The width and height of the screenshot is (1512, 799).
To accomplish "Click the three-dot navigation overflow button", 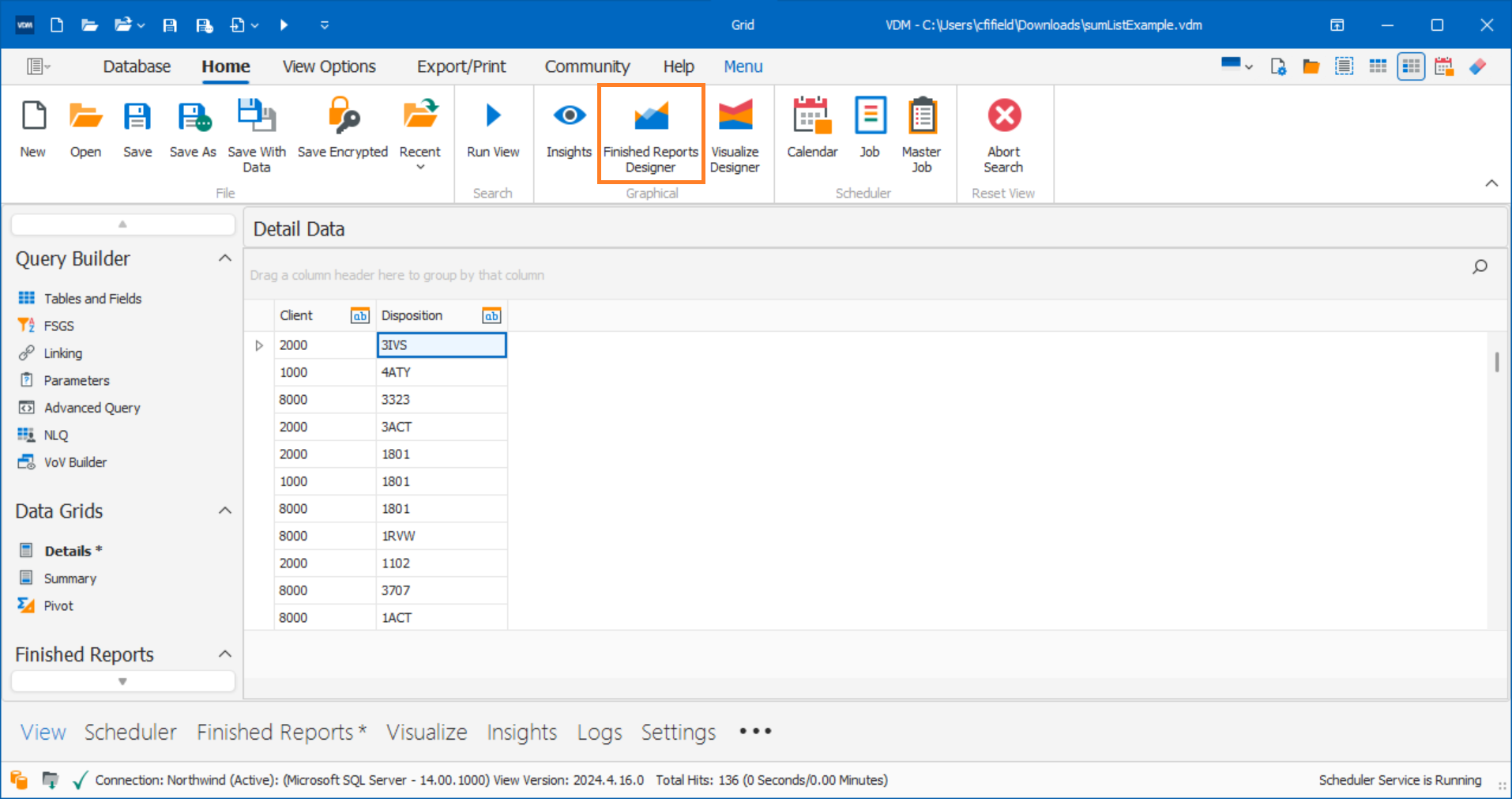I will tap(755, 731).
